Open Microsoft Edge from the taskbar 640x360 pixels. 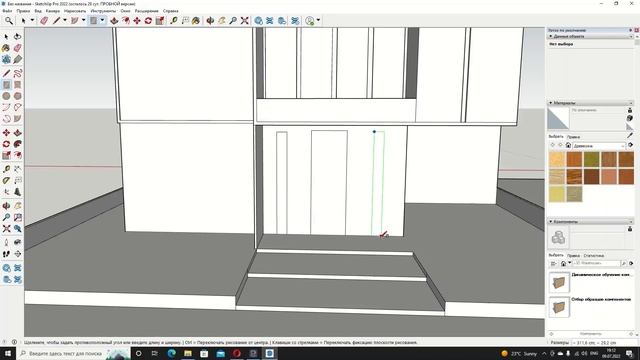coord(171,353)
